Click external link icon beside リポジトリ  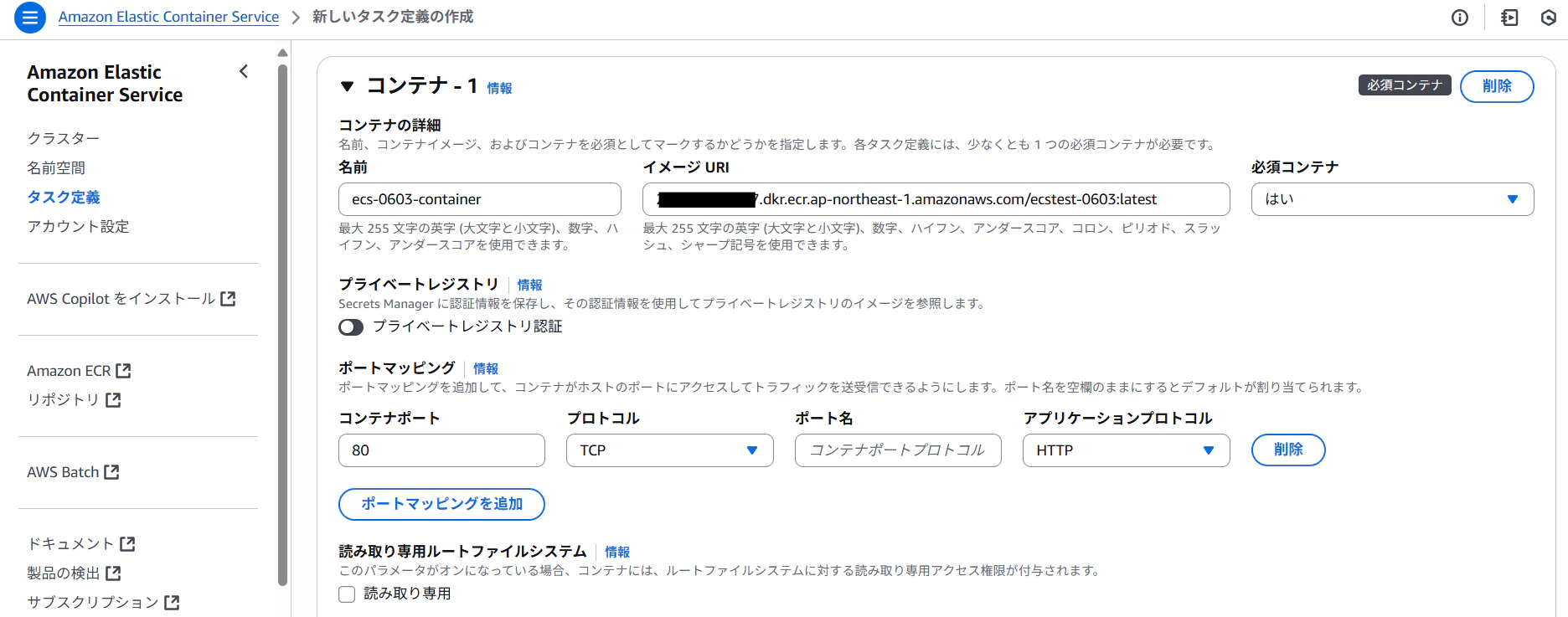[113, 400]
